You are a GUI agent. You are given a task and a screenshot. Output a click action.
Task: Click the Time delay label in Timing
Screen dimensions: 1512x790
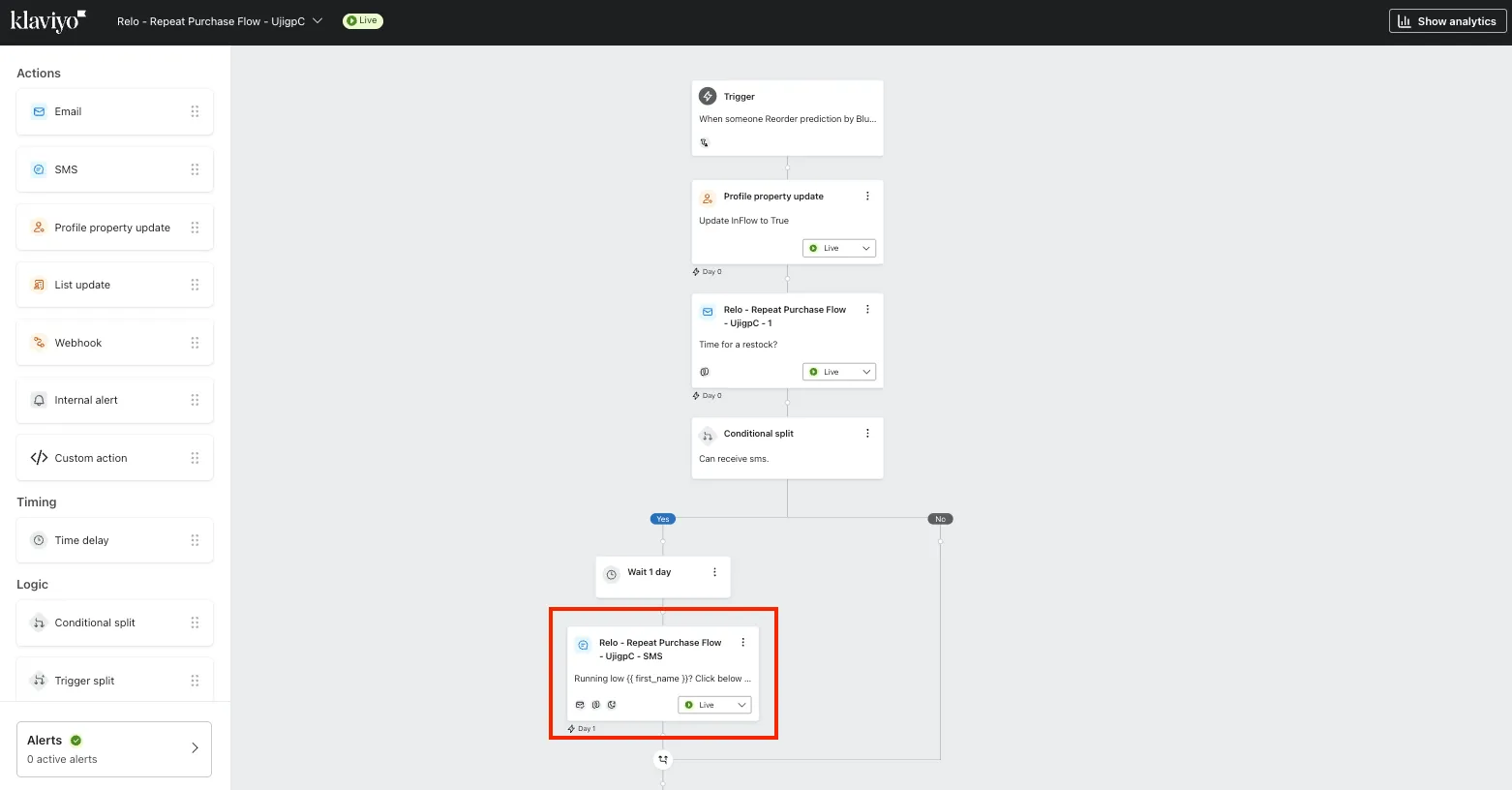(x=81, y=540)
